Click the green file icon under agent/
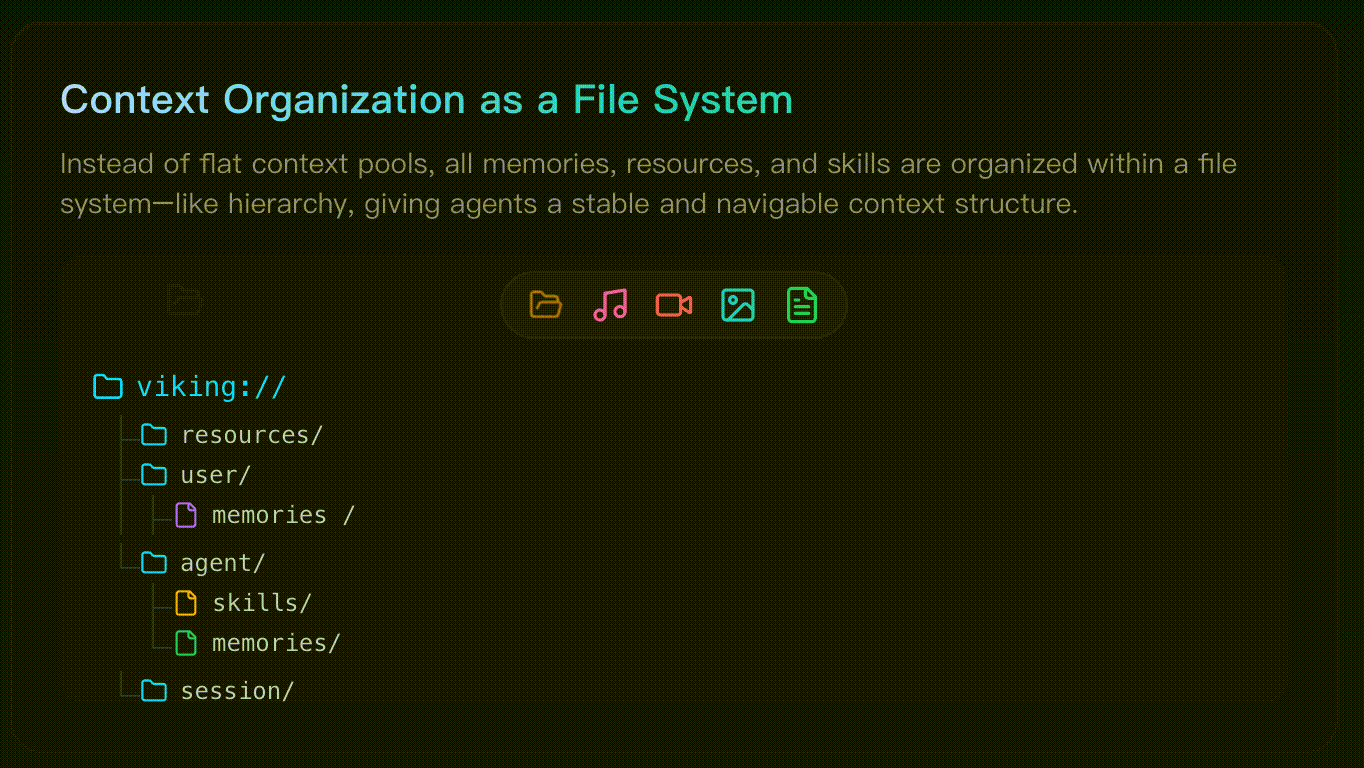The image size is (1364, 768). coord(186,643)
